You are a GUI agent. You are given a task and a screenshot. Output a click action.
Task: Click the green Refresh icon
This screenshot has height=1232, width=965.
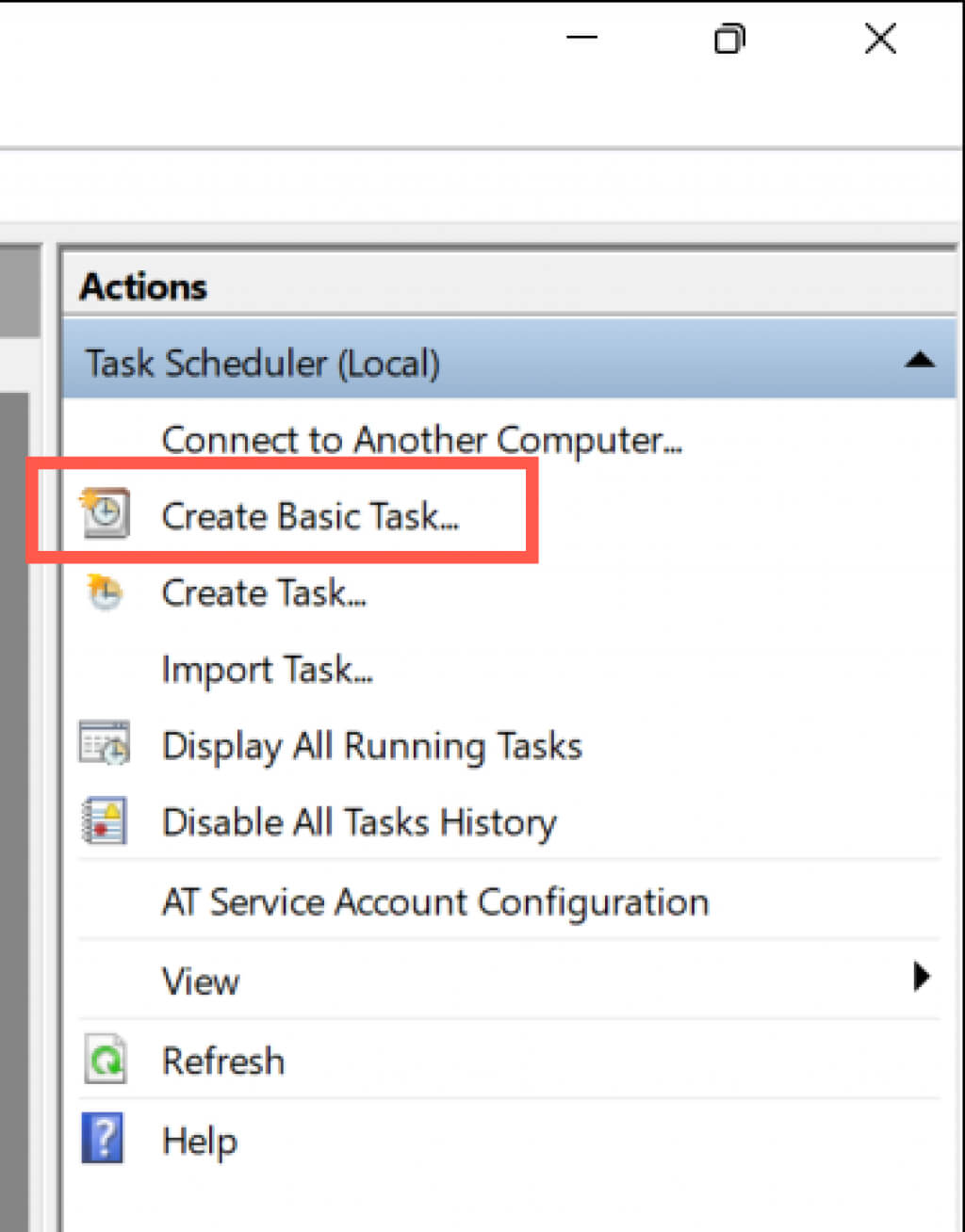click(x=105, y=1061)
